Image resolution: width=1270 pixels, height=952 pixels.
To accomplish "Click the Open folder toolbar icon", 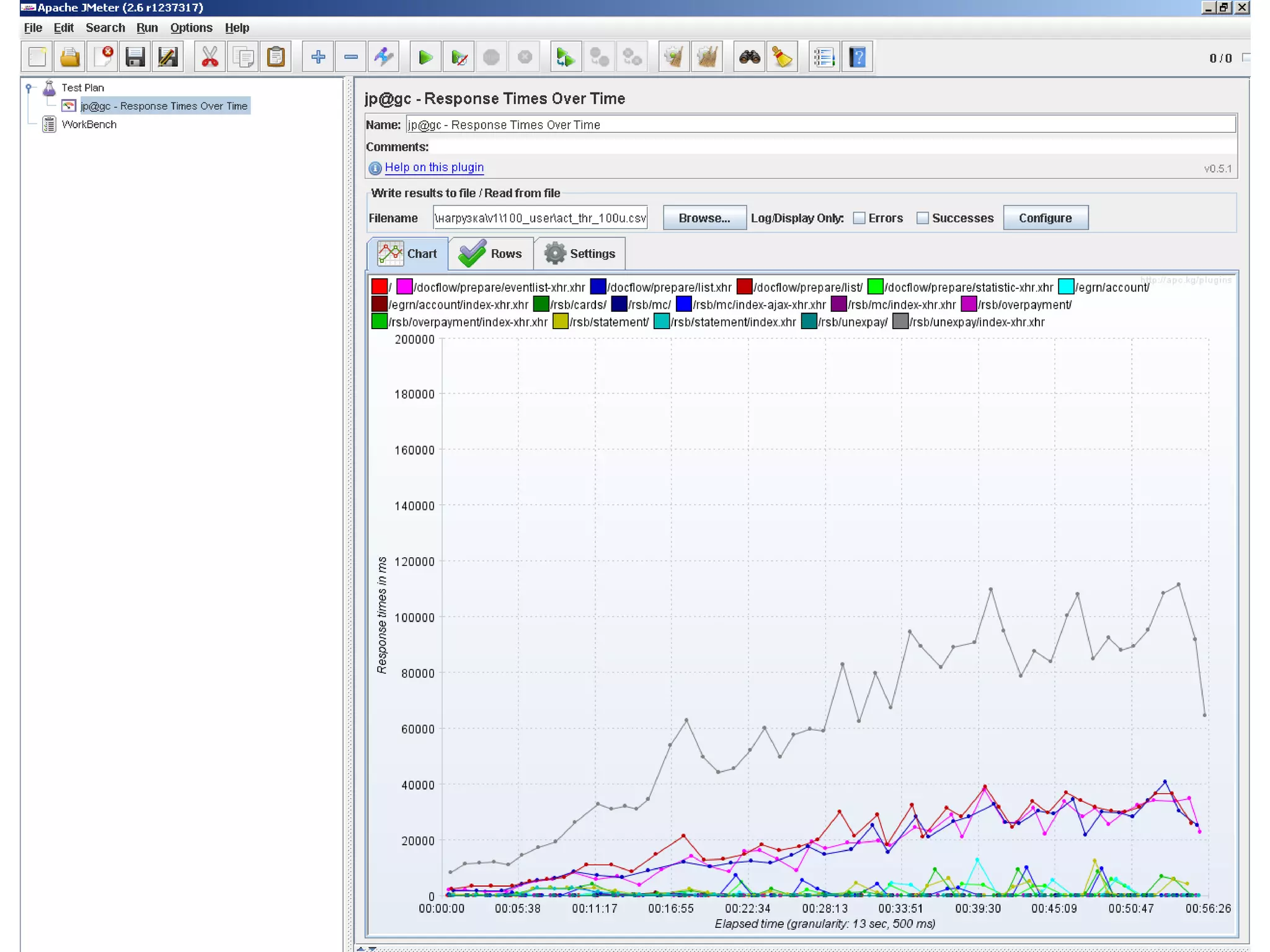I will coord(70,58).
